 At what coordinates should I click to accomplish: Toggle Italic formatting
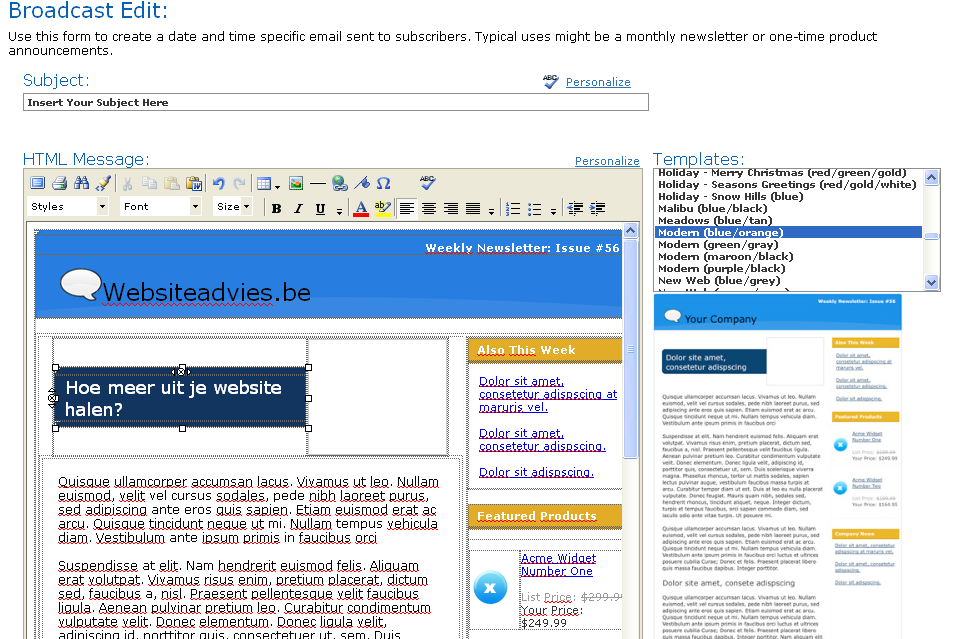[298, 209]
